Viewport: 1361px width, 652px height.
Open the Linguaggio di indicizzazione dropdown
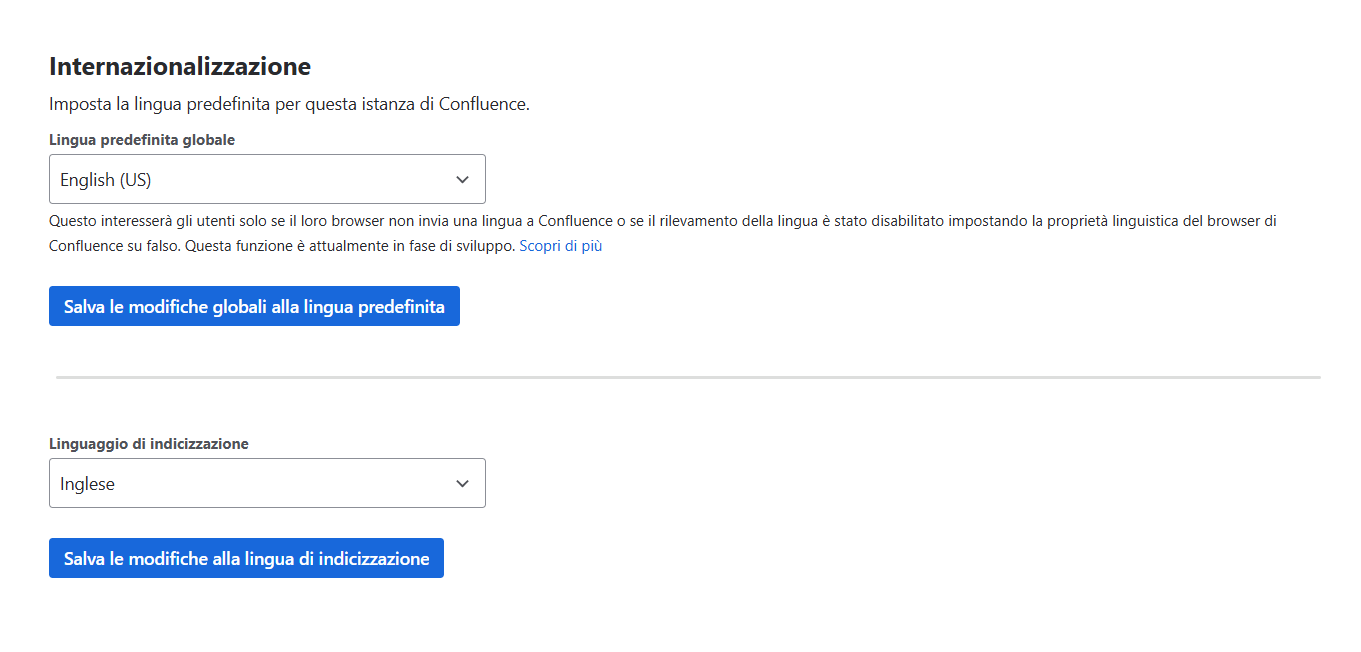click(x=267, y=483)
